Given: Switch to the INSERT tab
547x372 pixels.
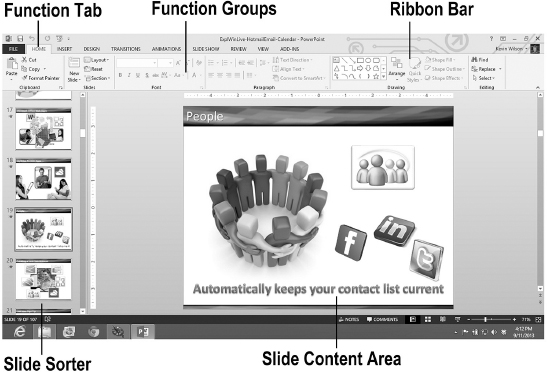Looking at the screenshot, I should pyautogui.click(x=65, y=49).
